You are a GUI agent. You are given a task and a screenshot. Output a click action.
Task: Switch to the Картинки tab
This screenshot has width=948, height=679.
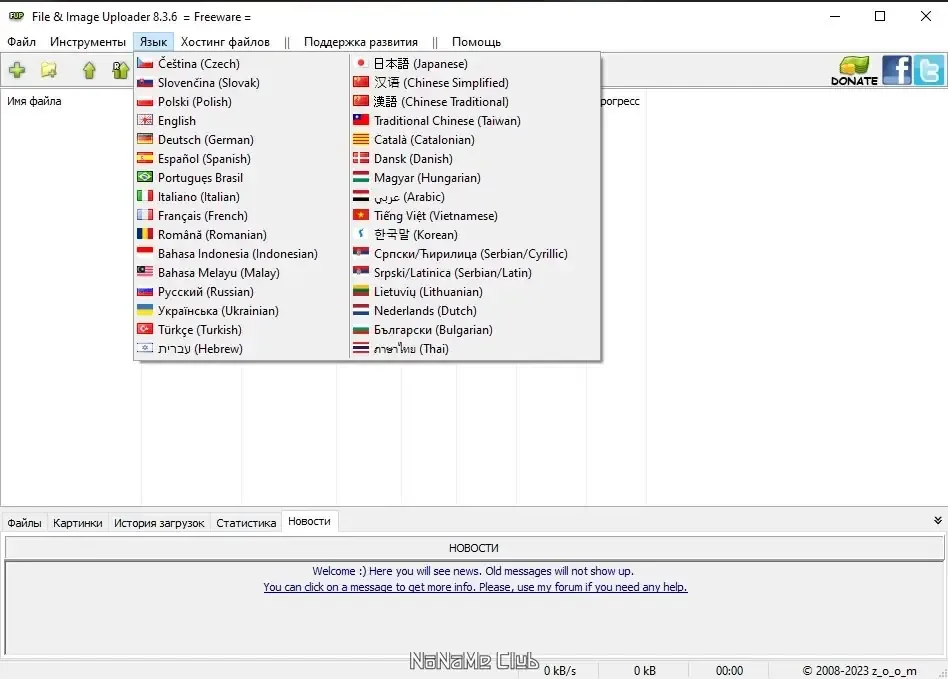pos(77,522)
